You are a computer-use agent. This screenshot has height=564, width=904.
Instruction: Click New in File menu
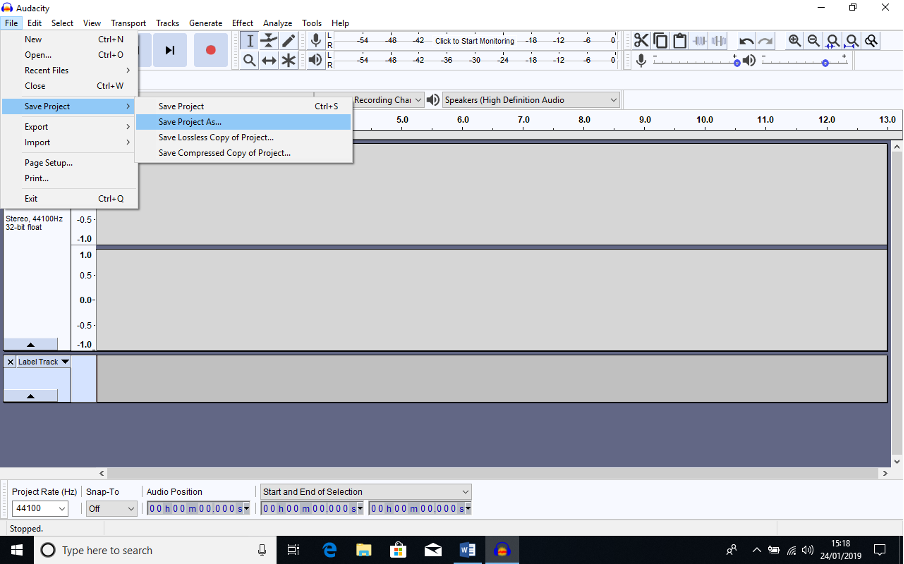coord(70,39)
